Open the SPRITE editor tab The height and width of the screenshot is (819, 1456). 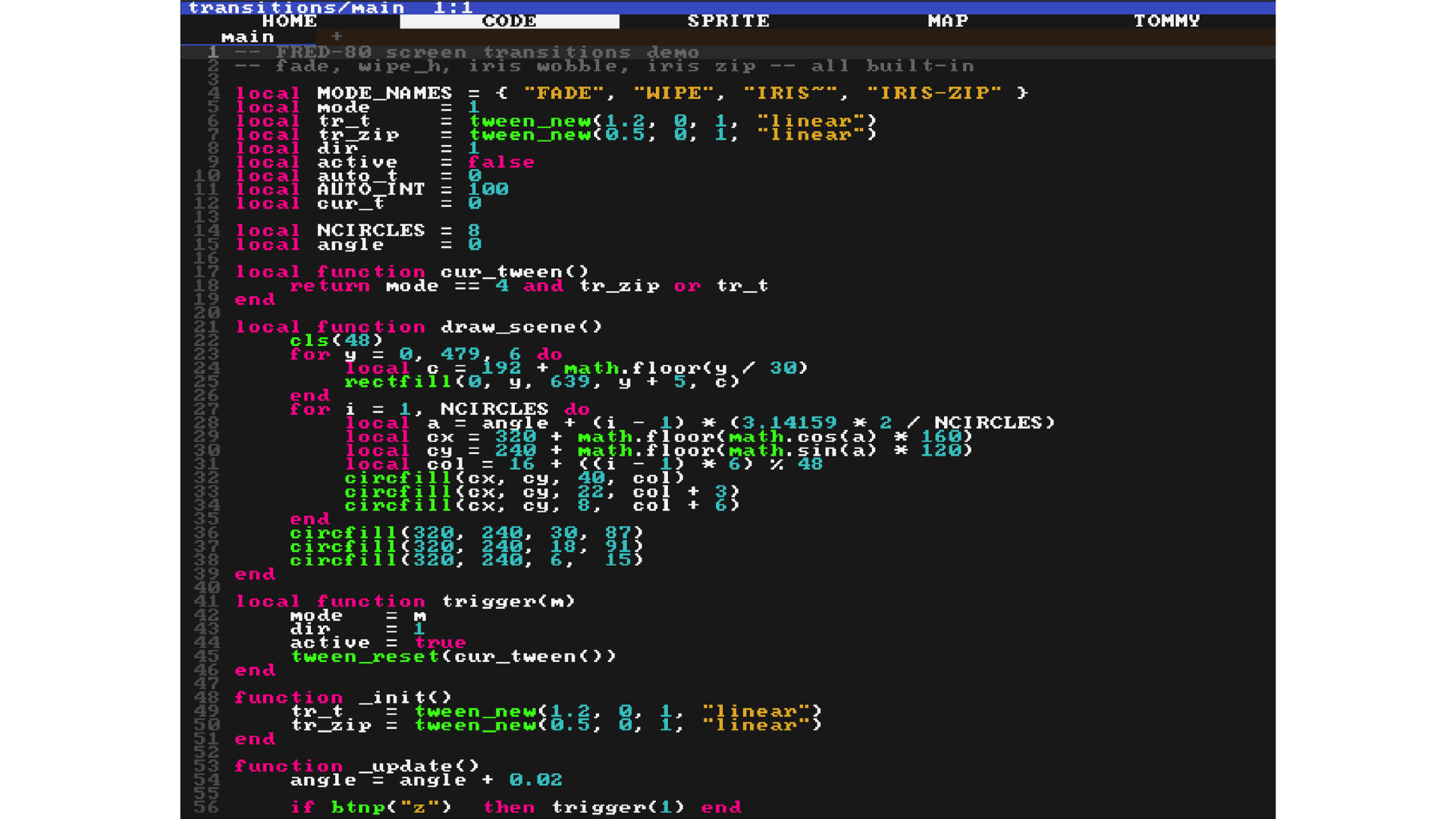click(x=728, y=21)
